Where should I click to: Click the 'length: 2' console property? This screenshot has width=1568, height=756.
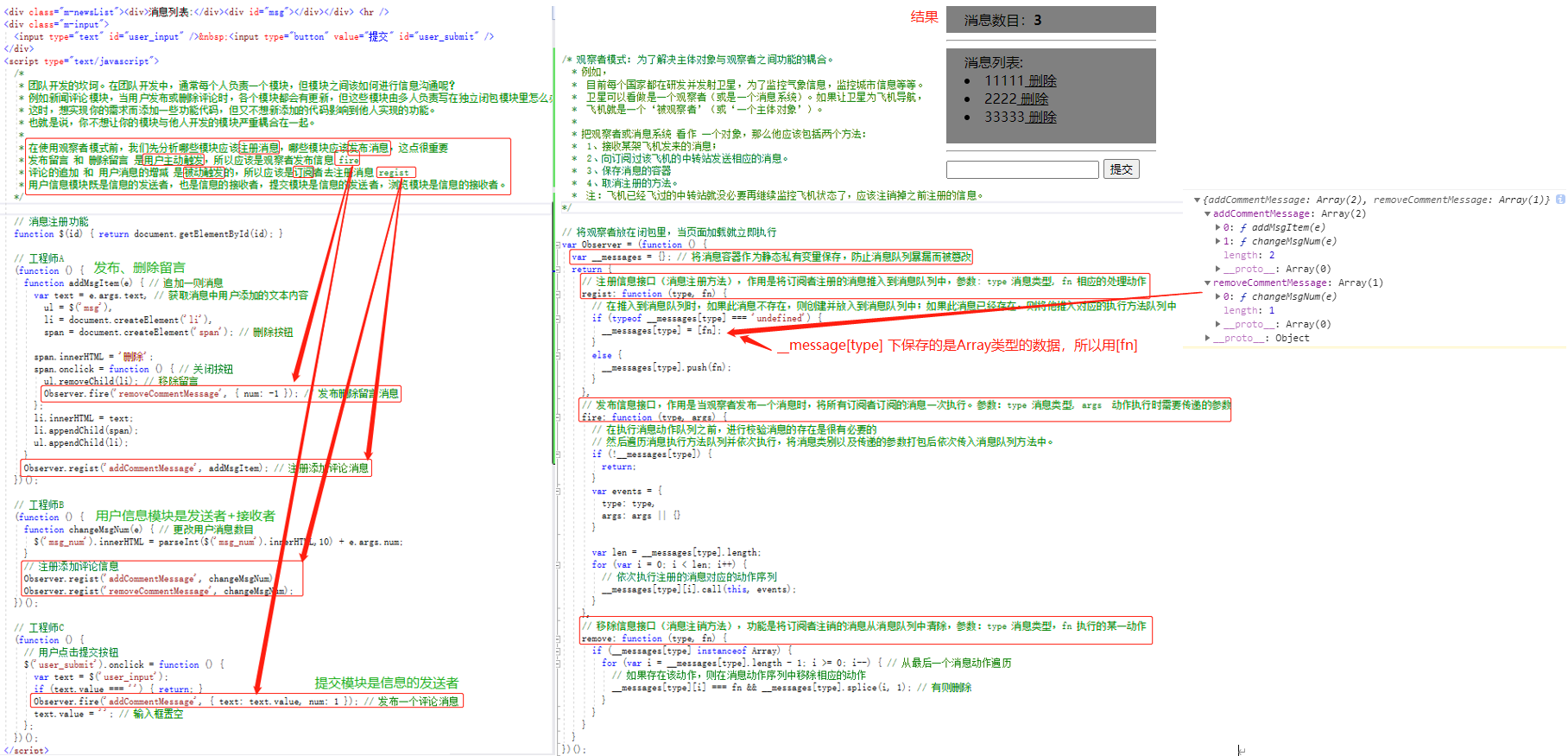pyautogui.click(x=1249, y=255)
